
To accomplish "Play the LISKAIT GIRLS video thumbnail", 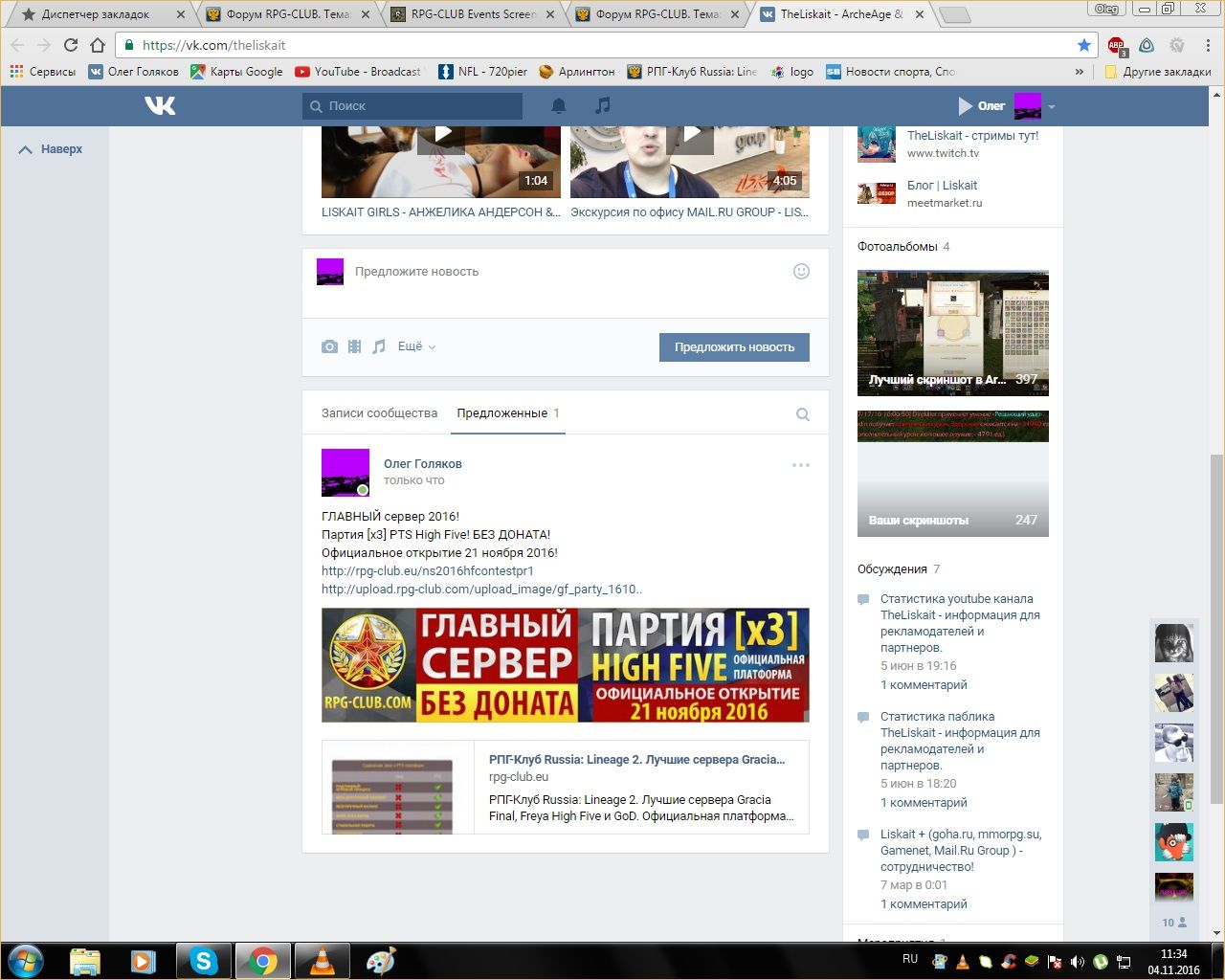I will point(441,162).
